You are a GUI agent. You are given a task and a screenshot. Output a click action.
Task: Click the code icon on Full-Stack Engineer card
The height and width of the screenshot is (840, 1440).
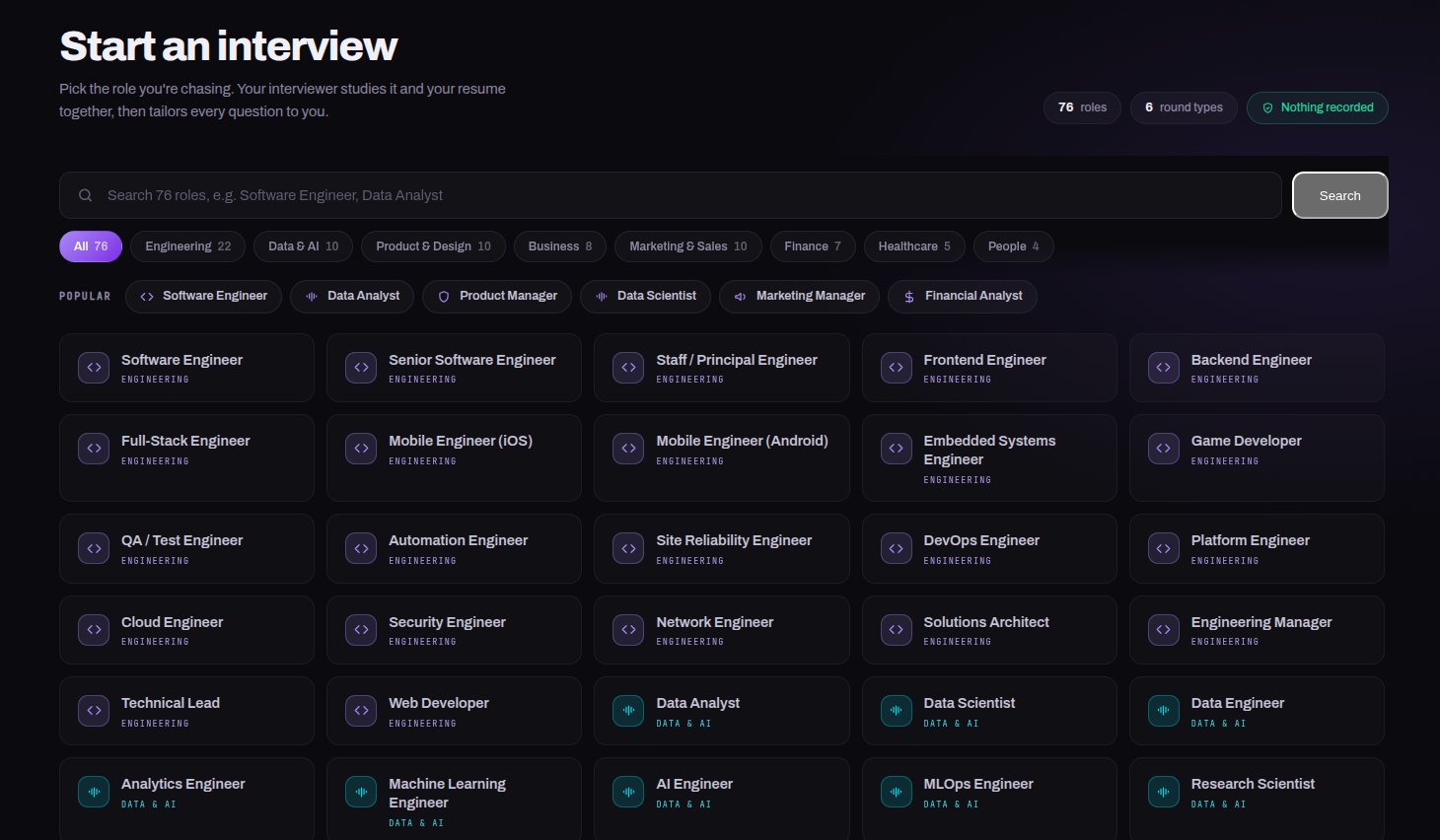point(94,449)
